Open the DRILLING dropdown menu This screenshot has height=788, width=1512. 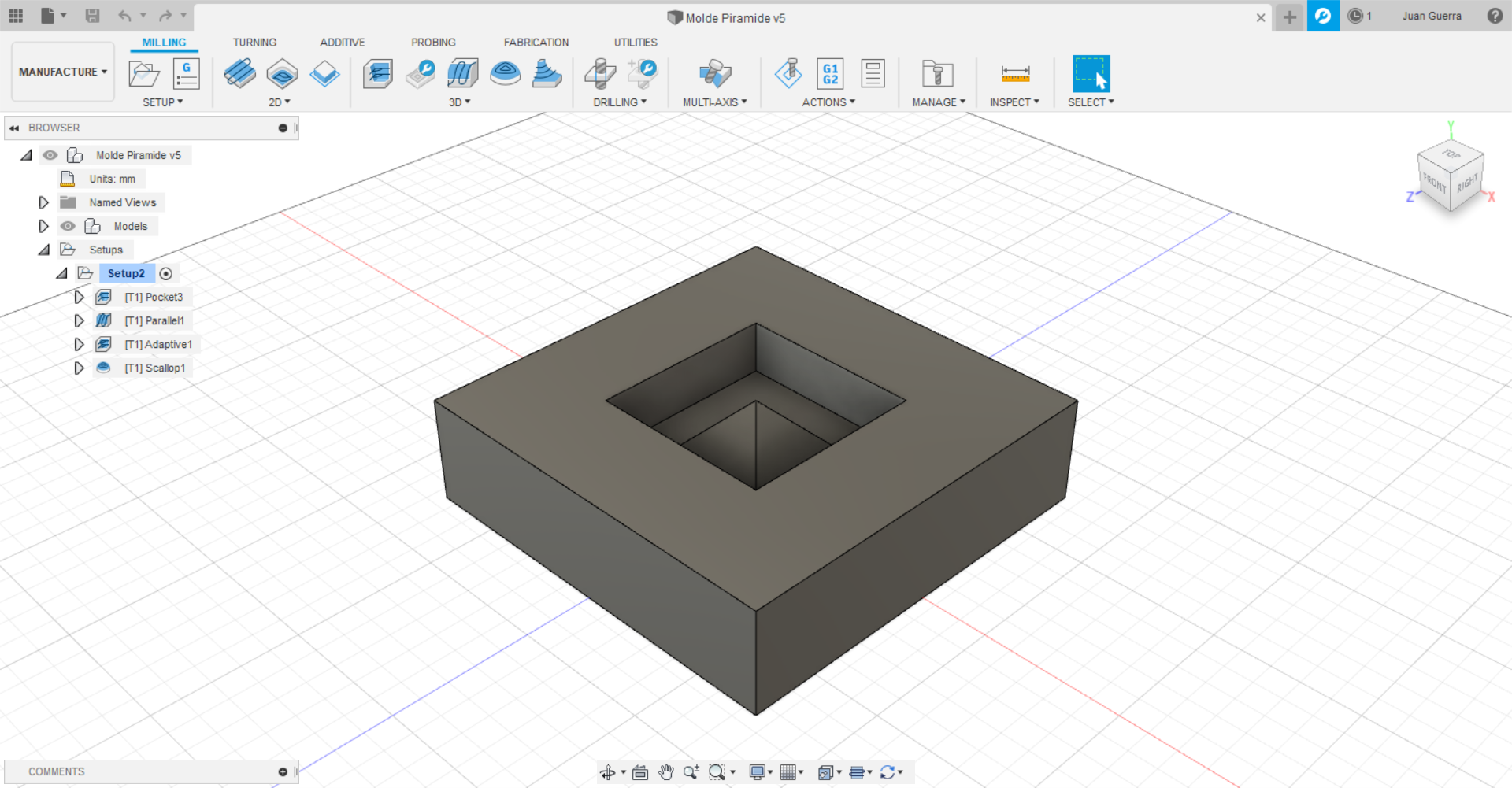point(621,102)
